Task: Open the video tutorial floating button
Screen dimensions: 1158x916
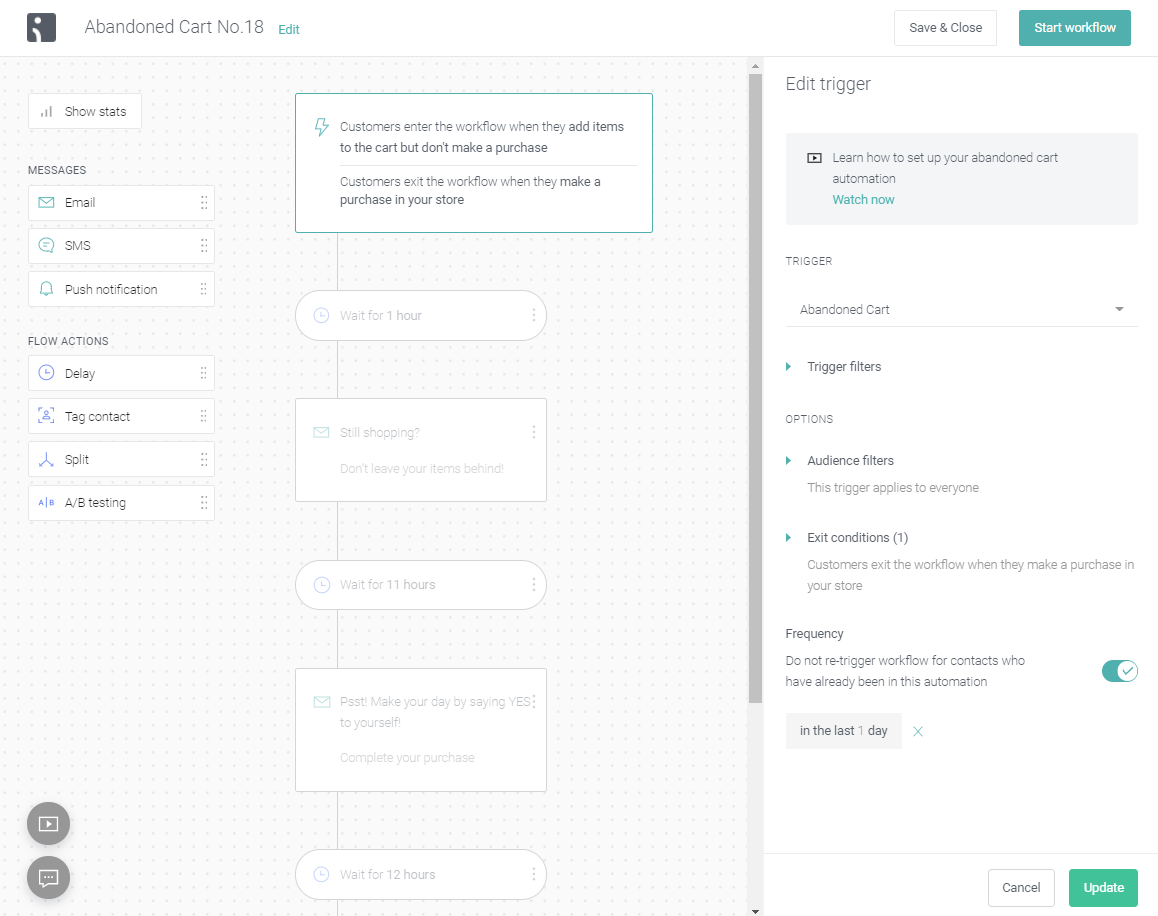Action: coord(49,824)
